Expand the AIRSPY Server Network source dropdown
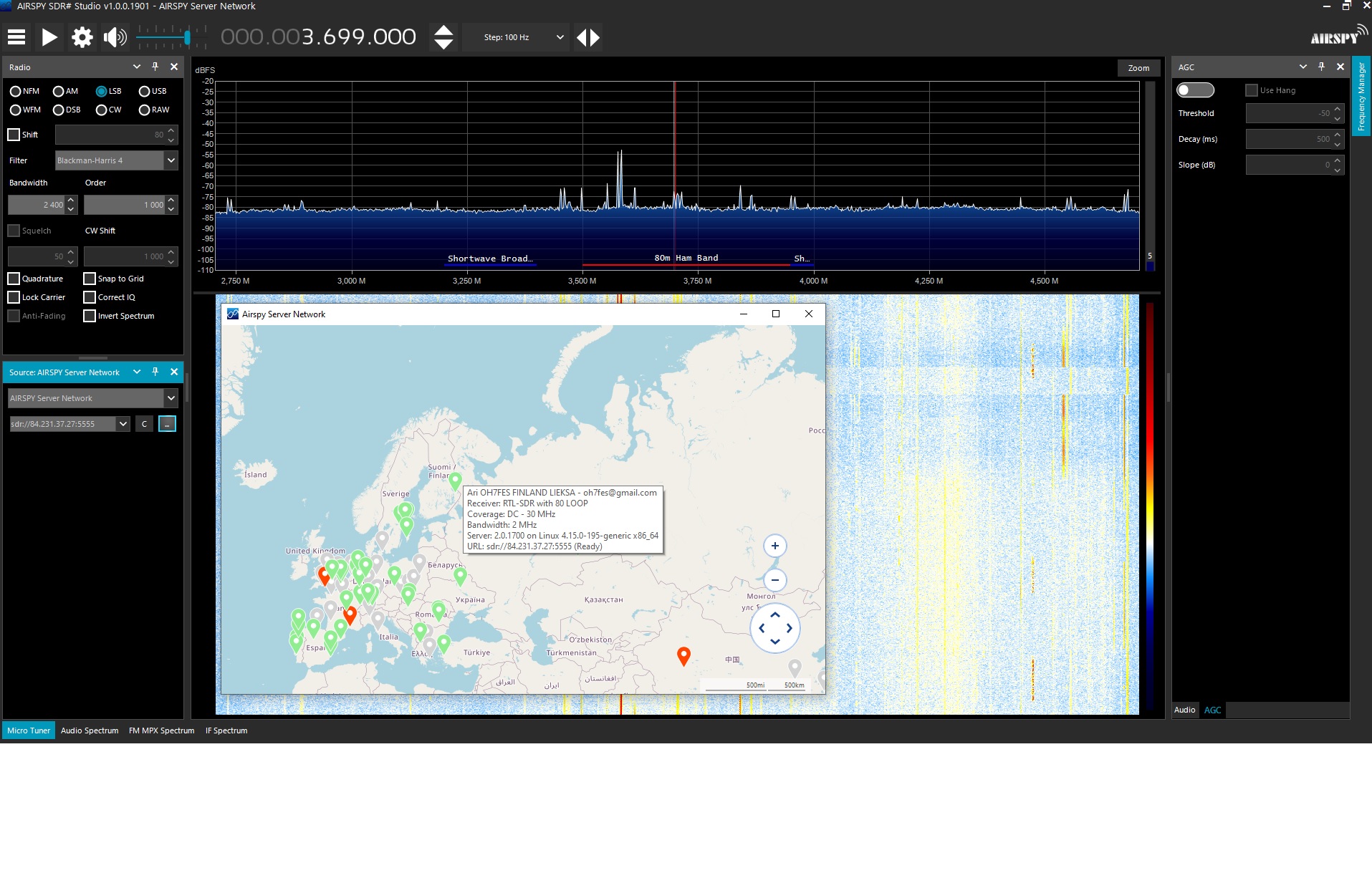Screen dimensions: 1372x873 171,398
